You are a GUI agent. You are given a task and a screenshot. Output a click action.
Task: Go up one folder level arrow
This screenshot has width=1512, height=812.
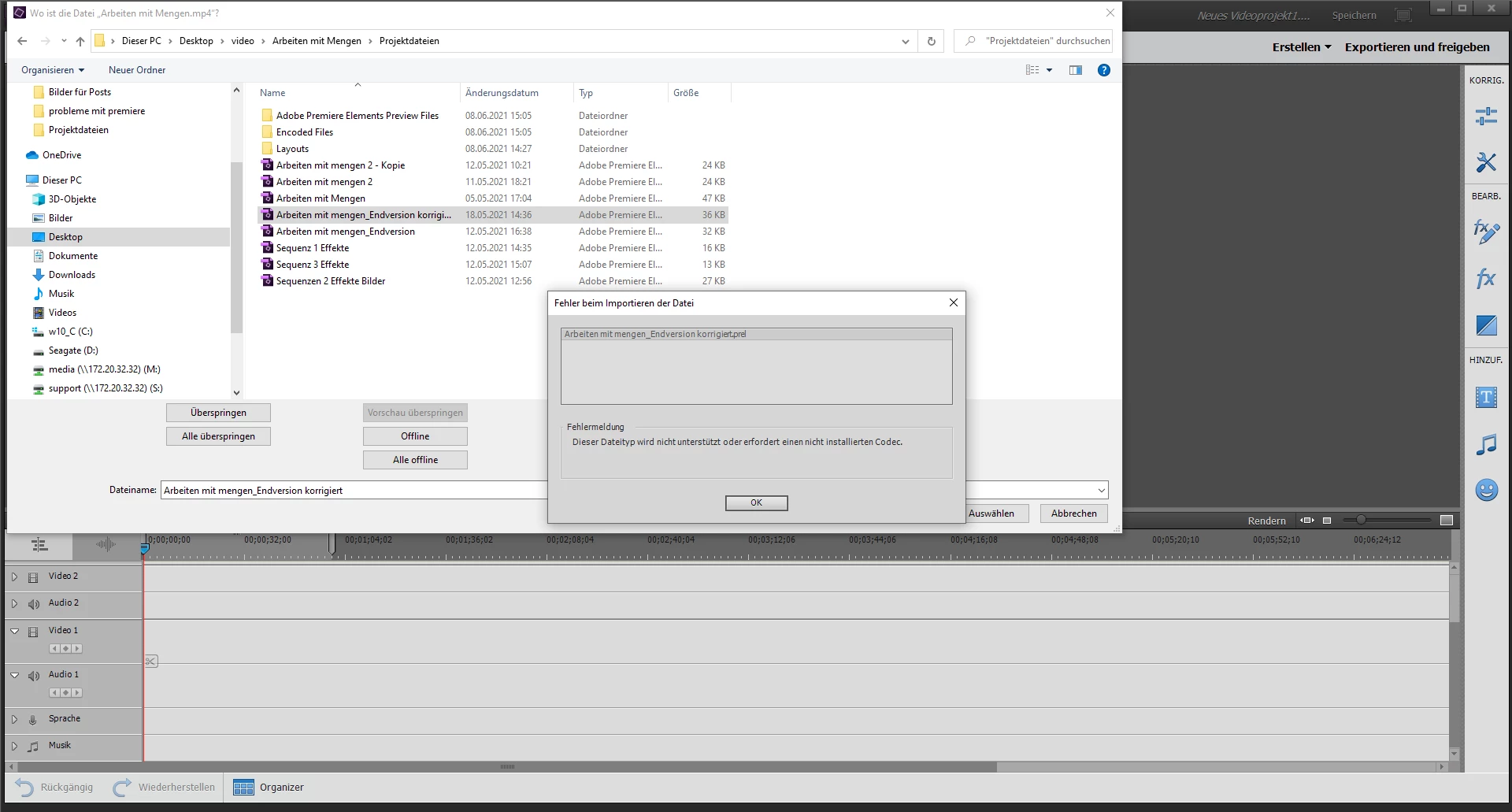click(80, 41)
